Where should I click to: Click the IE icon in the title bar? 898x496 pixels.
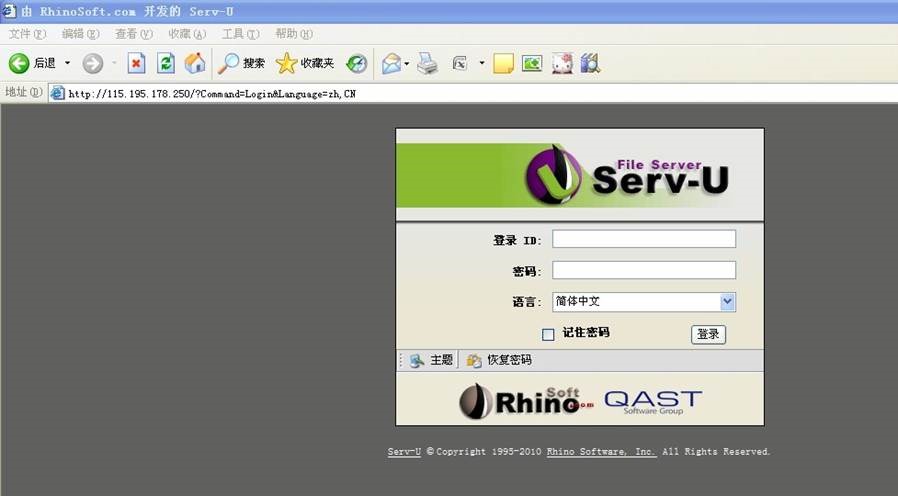[9, 11]
